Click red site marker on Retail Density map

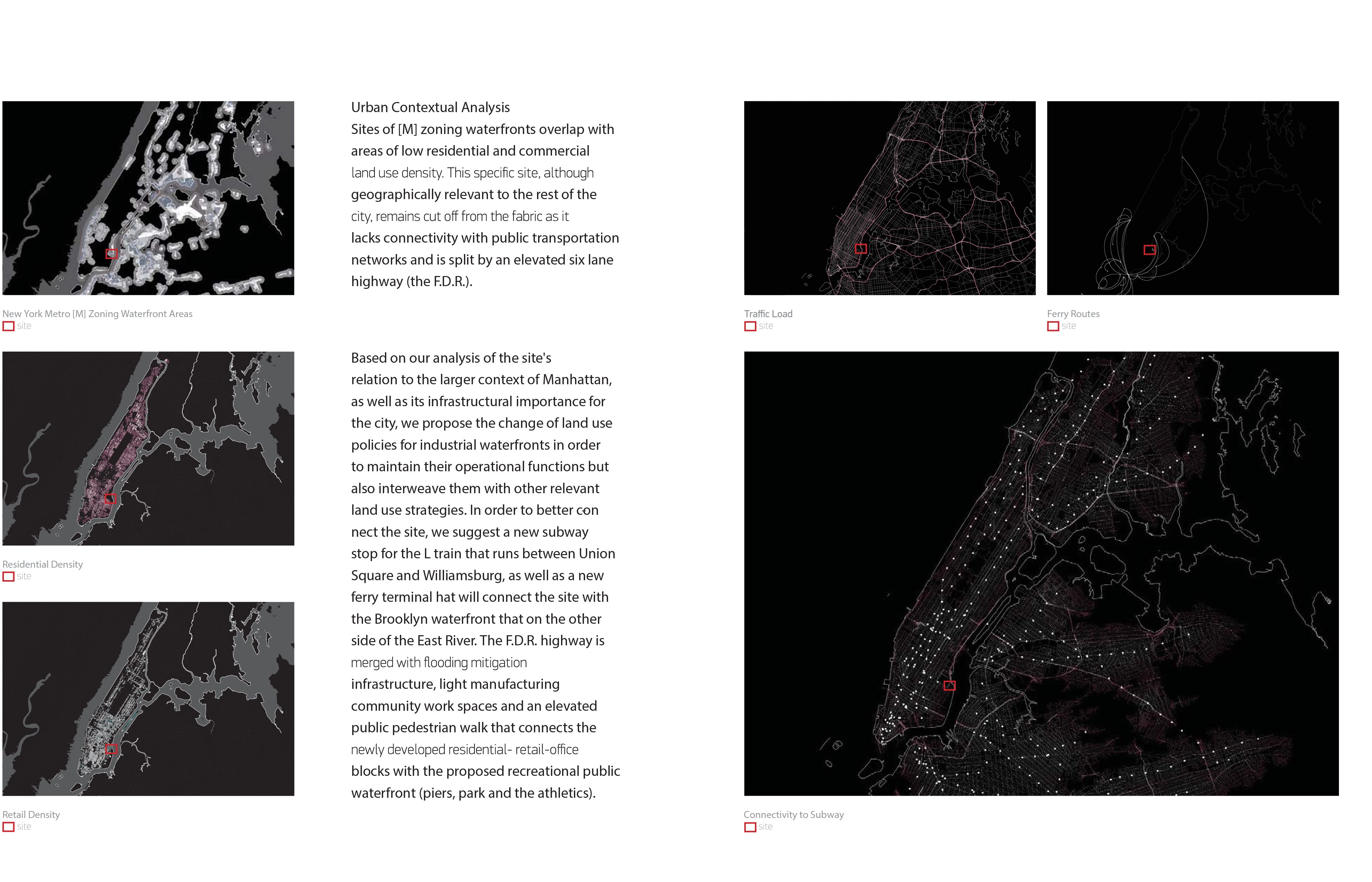(x=112, y=749)
